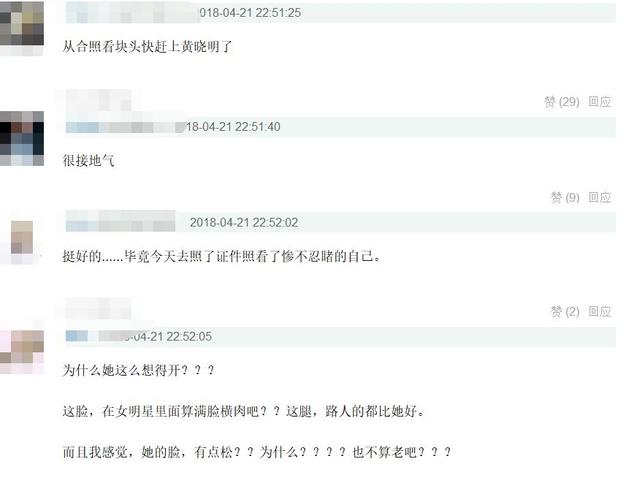Click comment text 很接地气
640x478 pixels.
pyautogui.click(x=89, y=160)
